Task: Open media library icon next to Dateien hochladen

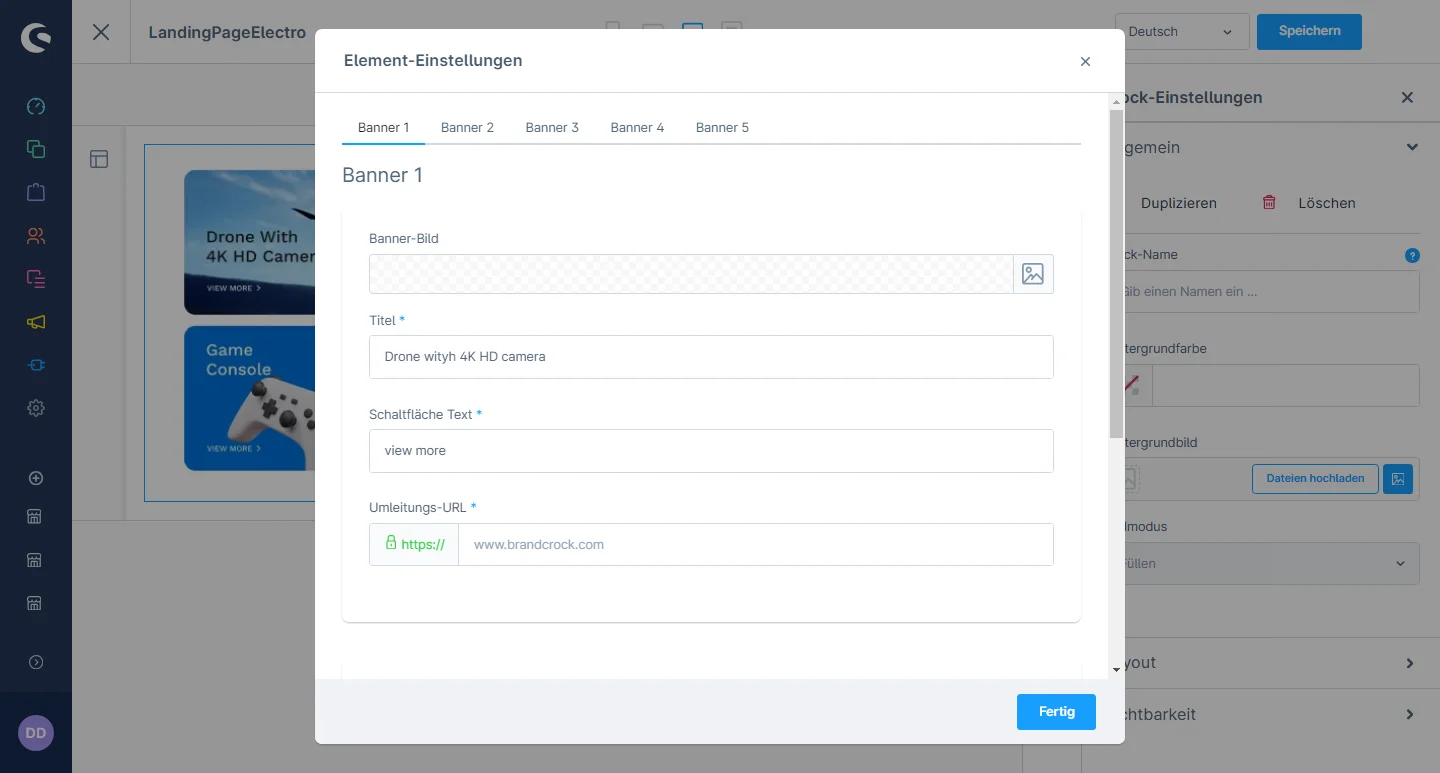Action: pyautogui.click(x=1398, y=479)
